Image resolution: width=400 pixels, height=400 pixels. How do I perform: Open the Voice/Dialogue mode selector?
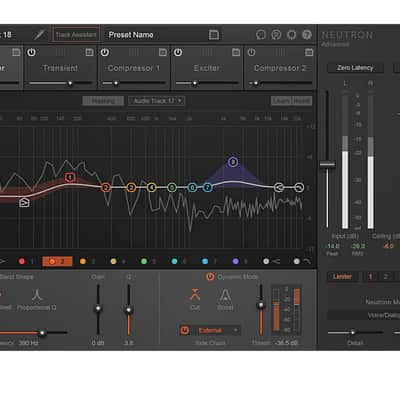(x=364, y=315)
